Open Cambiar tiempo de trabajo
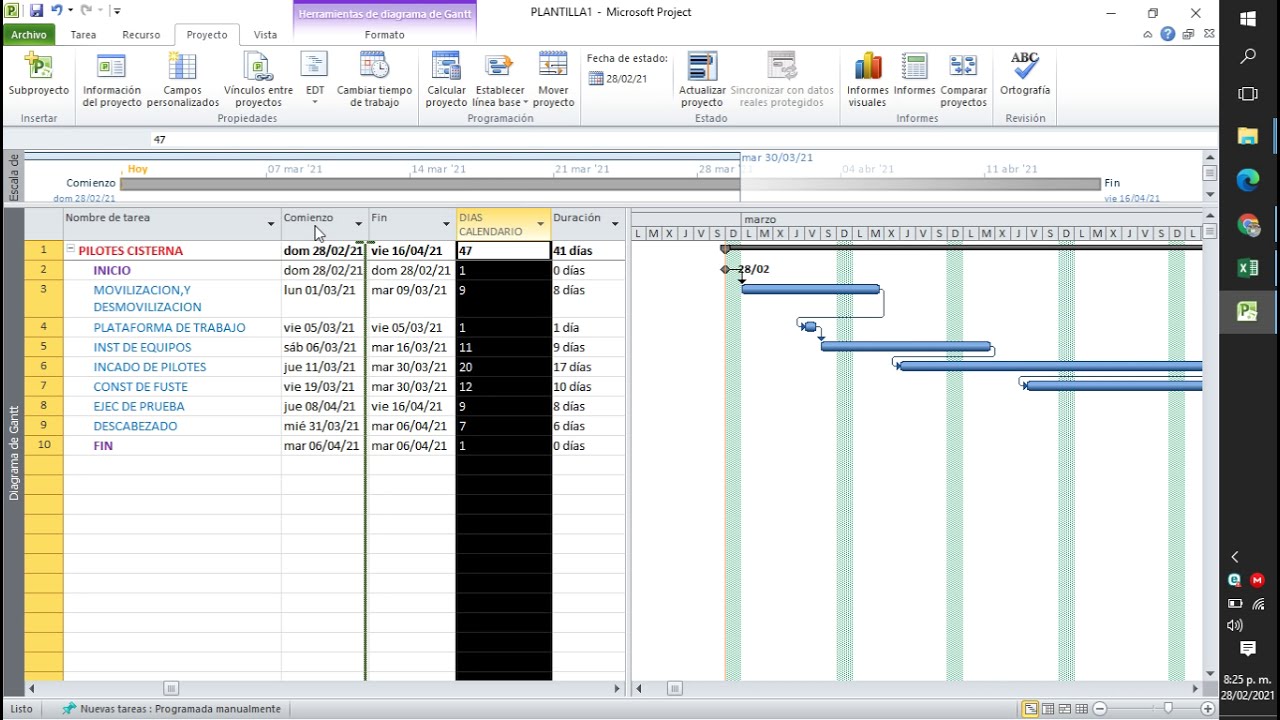 tap(375, 78)
